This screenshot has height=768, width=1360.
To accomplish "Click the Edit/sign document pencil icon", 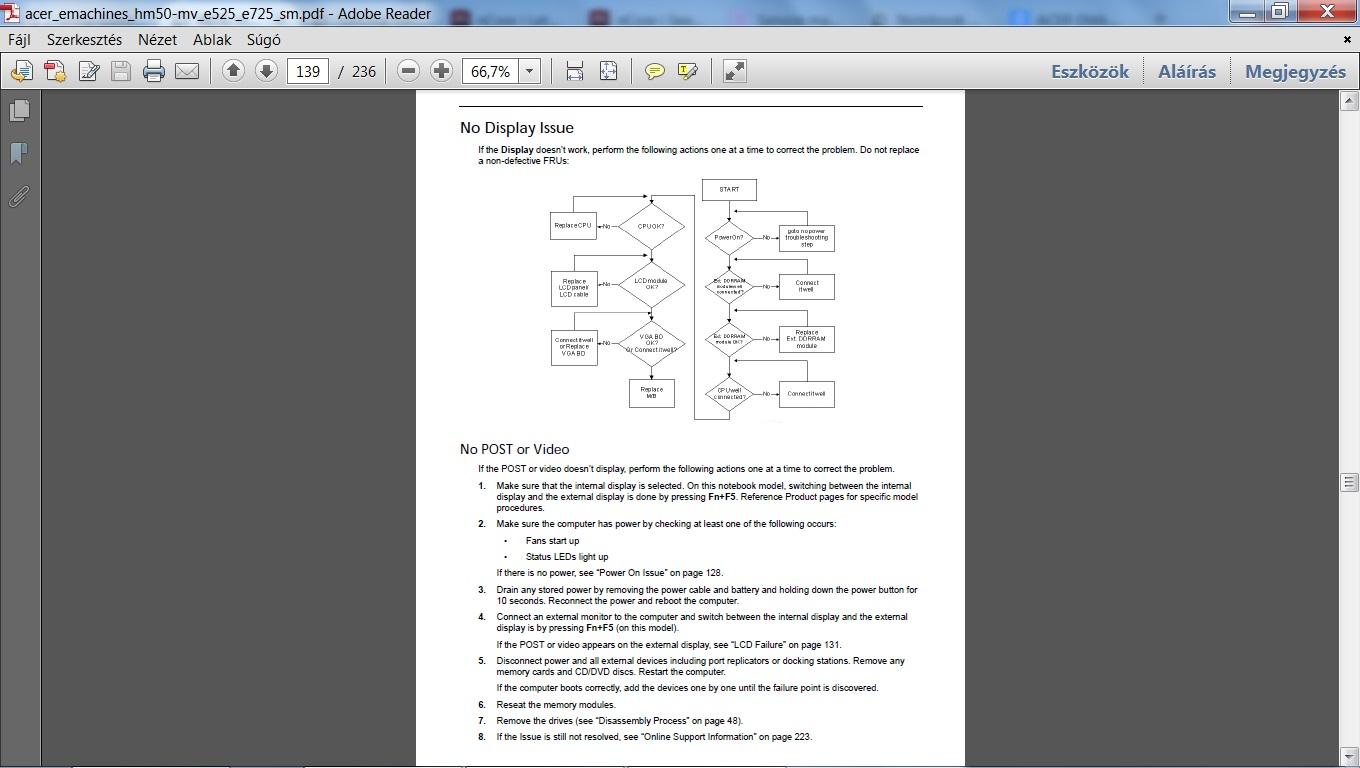I will (x=89, y=71).
